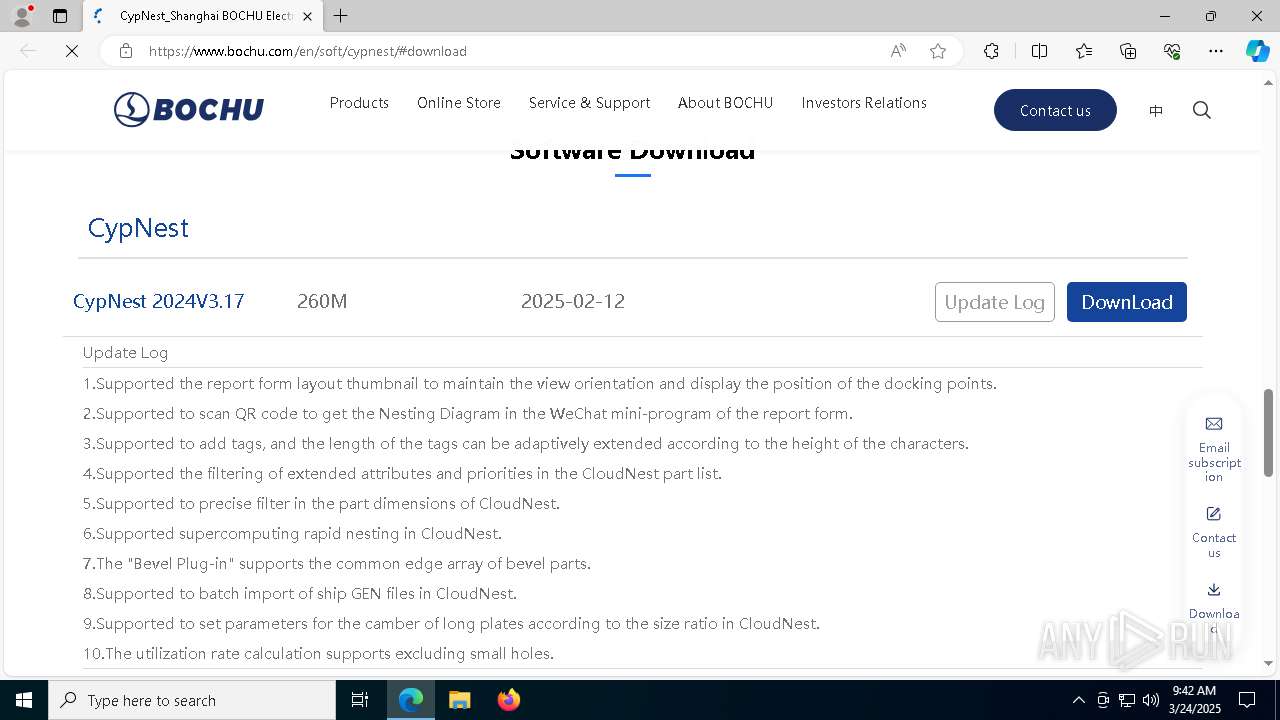Open browser extensions icon

(991, 51)
